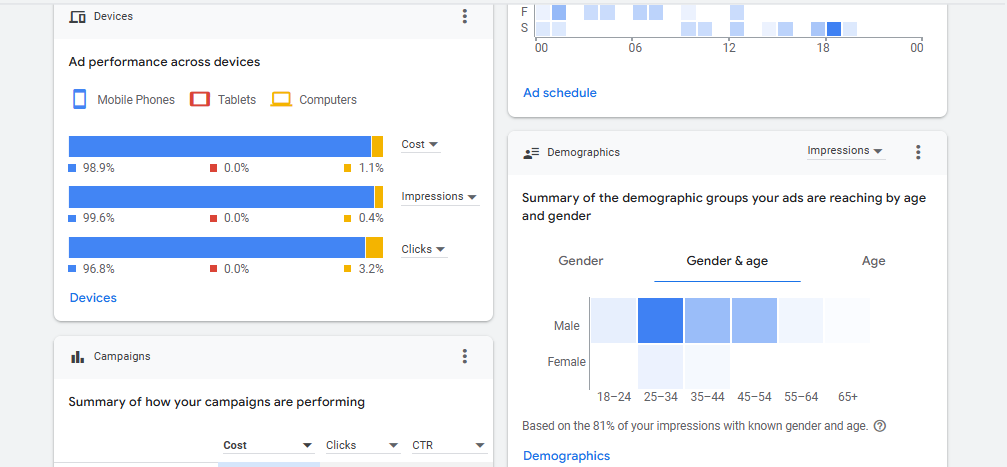
Task: Switch to the Gender tab
Action: pyautogui.click(x=581, y=261)
